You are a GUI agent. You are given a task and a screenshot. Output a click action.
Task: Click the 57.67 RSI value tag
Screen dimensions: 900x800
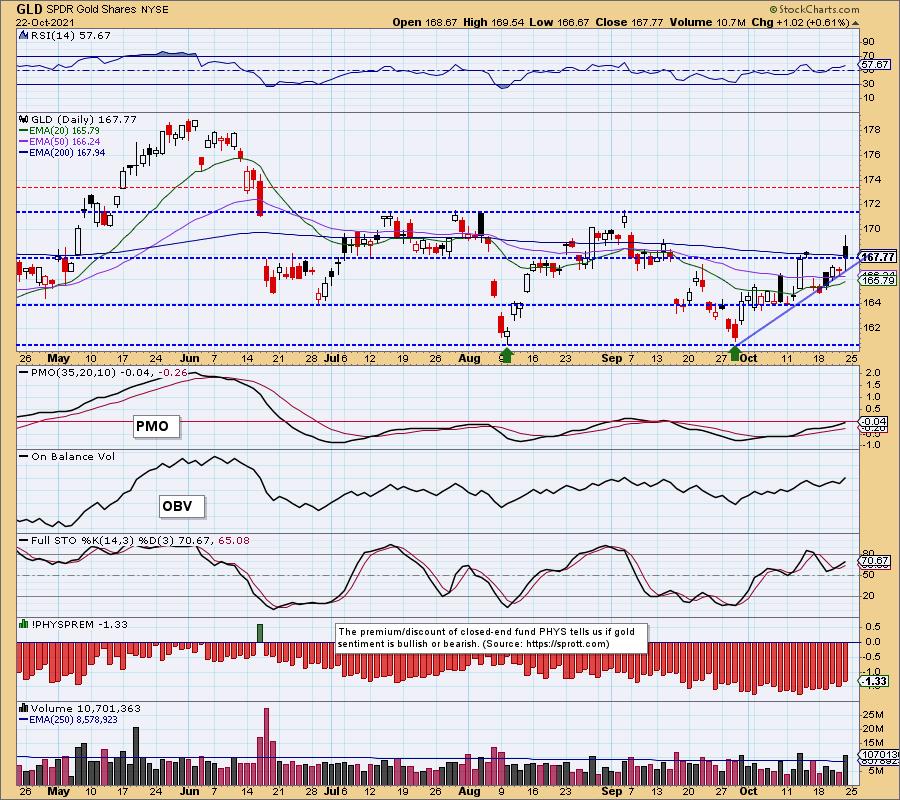[x=875, y=64]
